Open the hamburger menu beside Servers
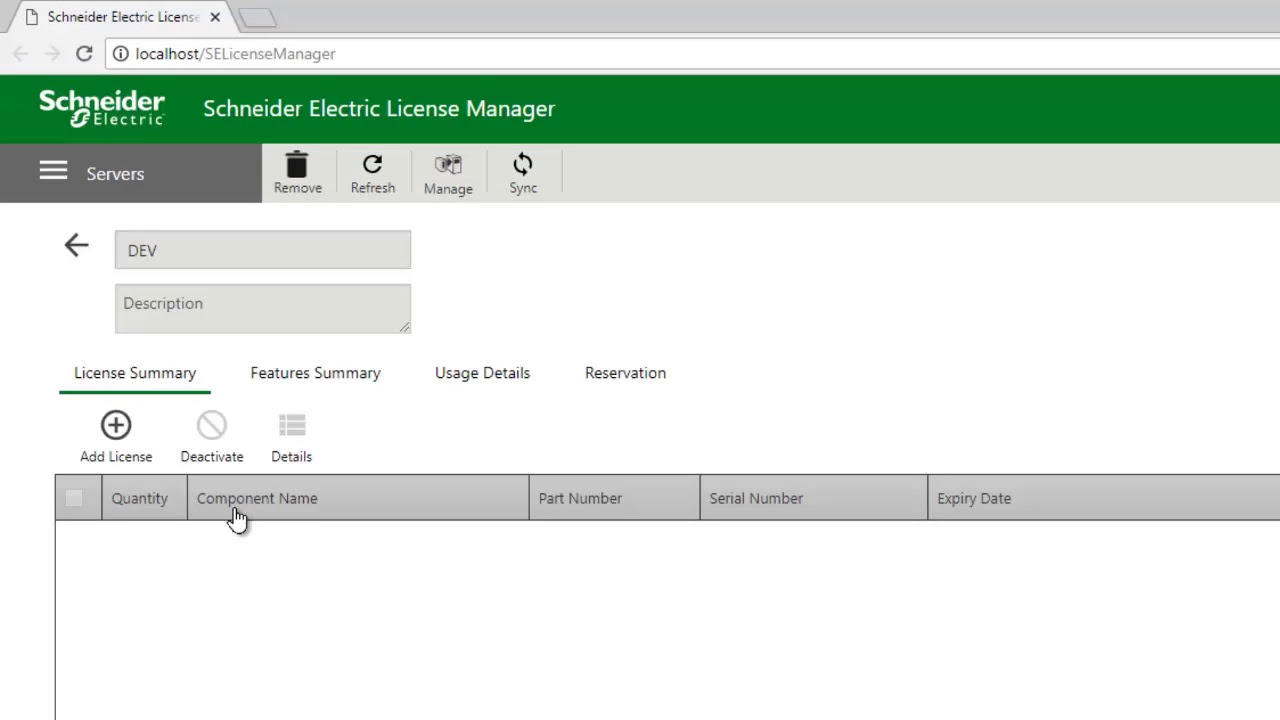1280x720 pixels. click(x=53, y=171)
